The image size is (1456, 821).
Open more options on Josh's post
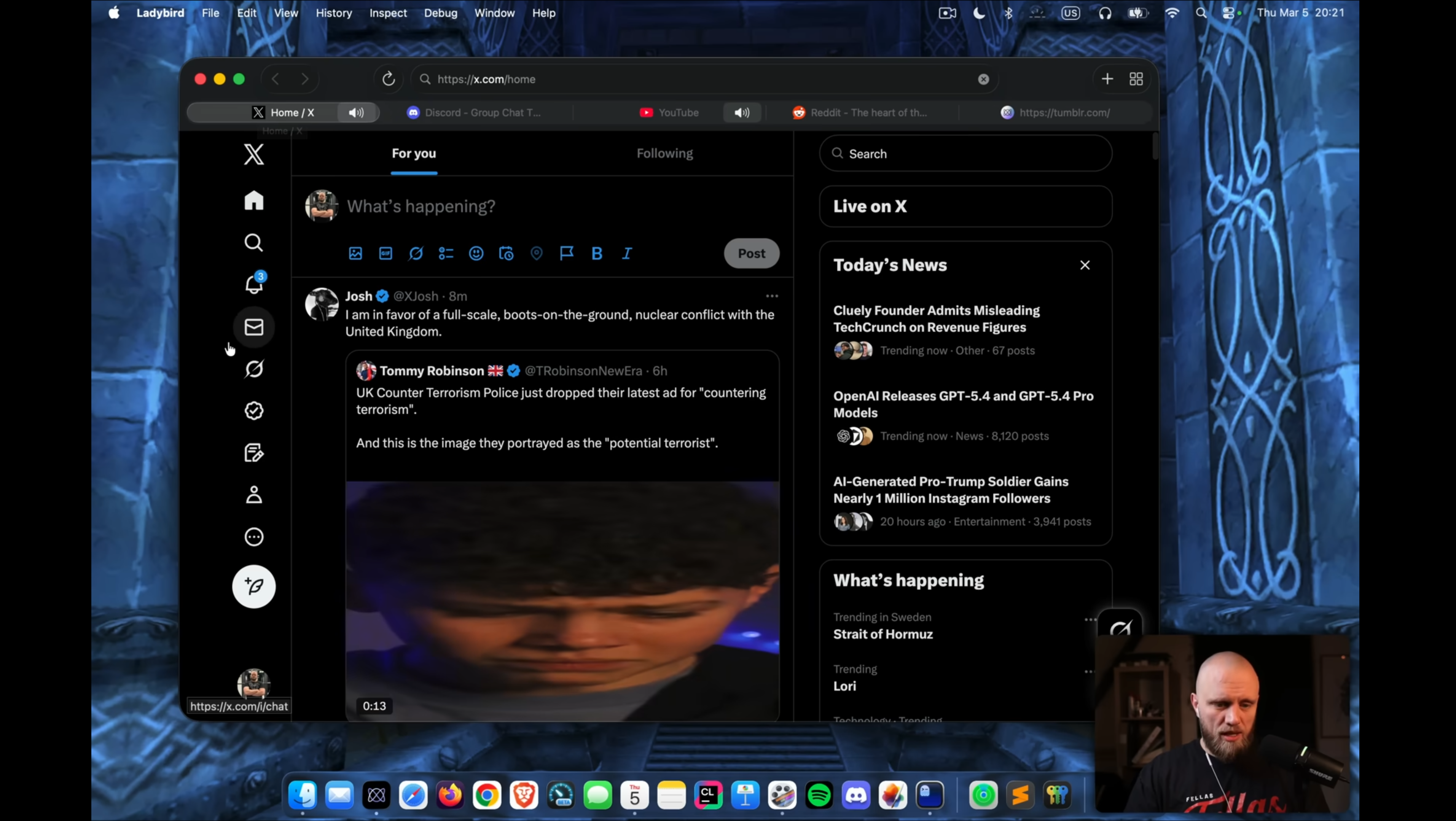771,296
